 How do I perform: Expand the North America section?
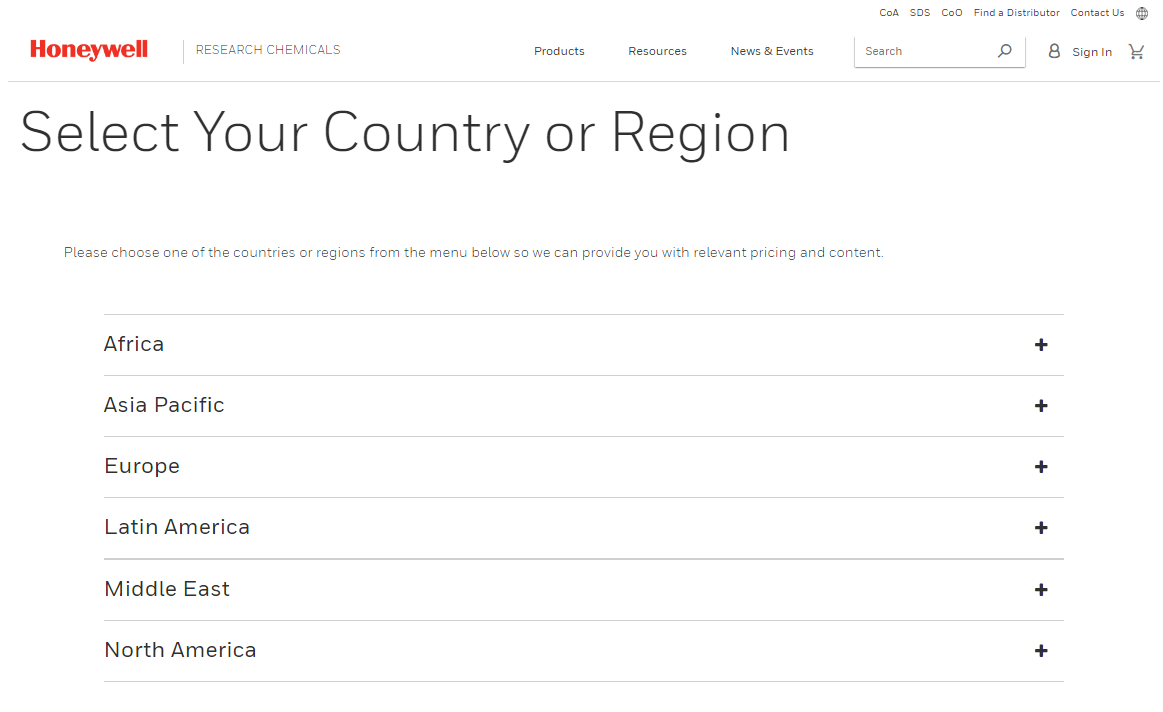[180, 650]
